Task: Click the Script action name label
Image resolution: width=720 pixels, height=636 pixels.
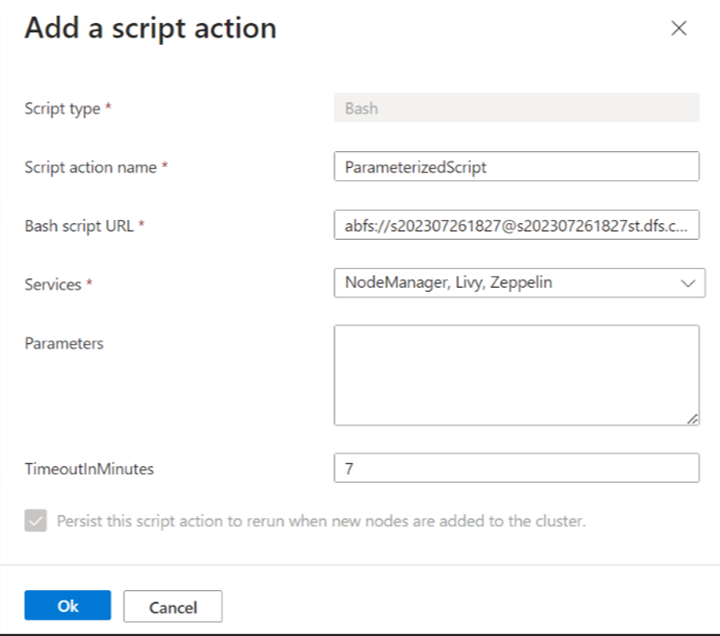Action: 90,167
